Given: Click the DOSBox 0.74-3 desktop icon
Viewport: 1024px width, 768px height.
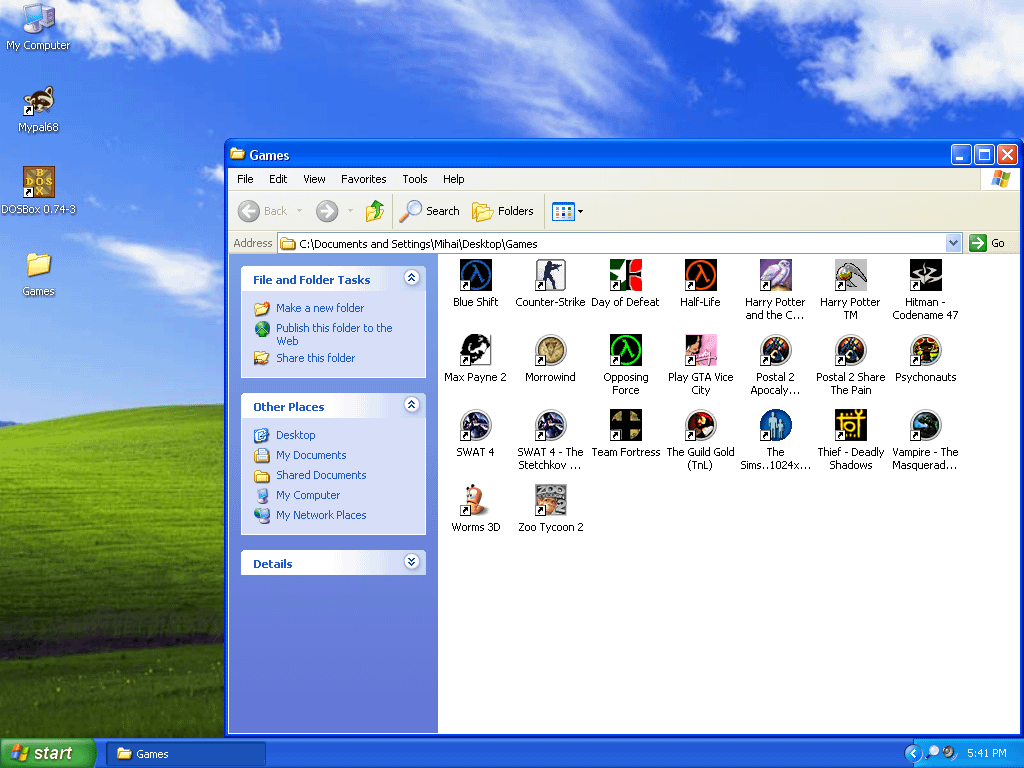Looking at the screenshot, I should pos(39,183).
